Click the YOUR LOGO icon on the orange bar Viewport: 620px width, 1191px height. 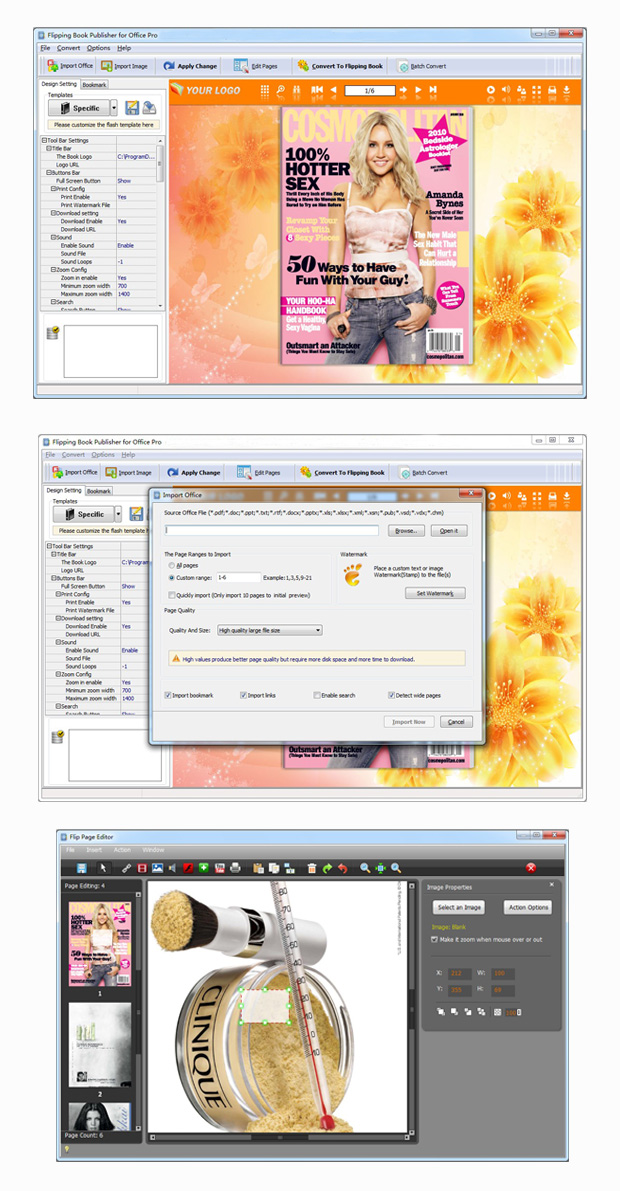176,90
